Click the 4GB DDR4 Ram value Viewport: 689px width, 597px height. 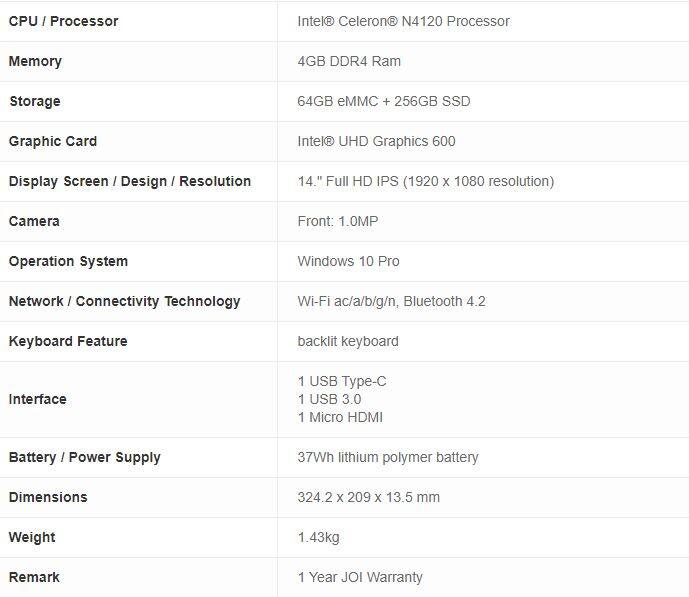tap(349, 61)
